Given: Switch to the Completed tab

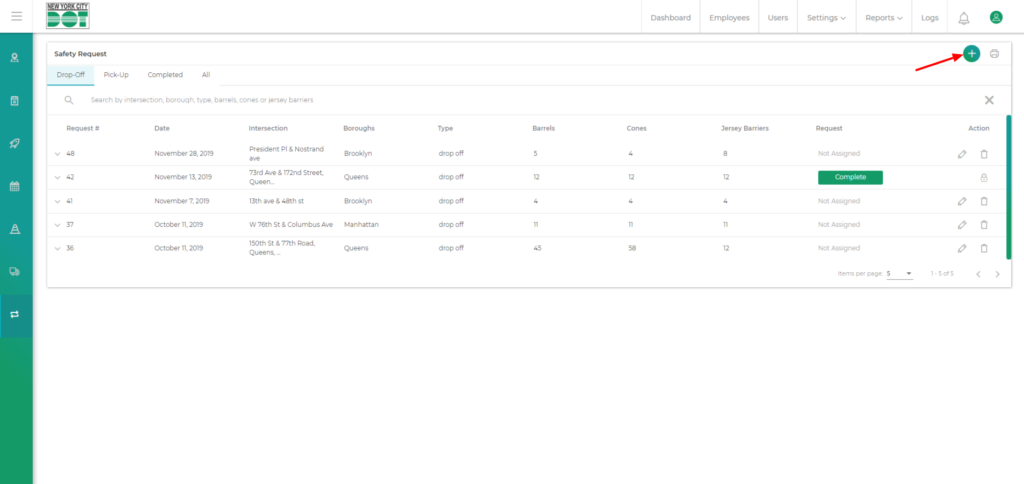Looking at the screenshot, I should (x=165, y=75).
